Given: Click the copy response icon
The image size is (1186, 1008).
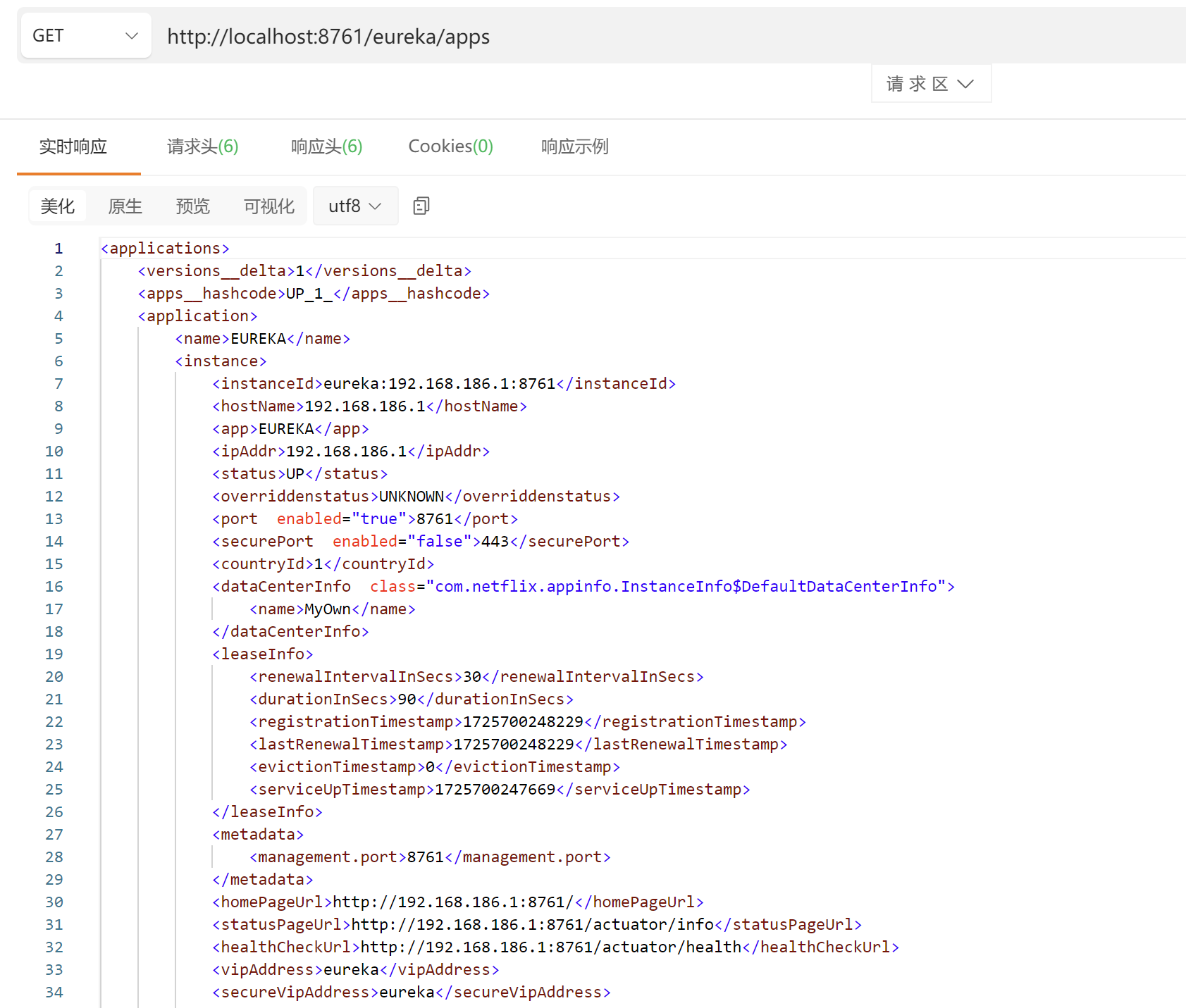Looking at the screenshot, I should point(421,206).
